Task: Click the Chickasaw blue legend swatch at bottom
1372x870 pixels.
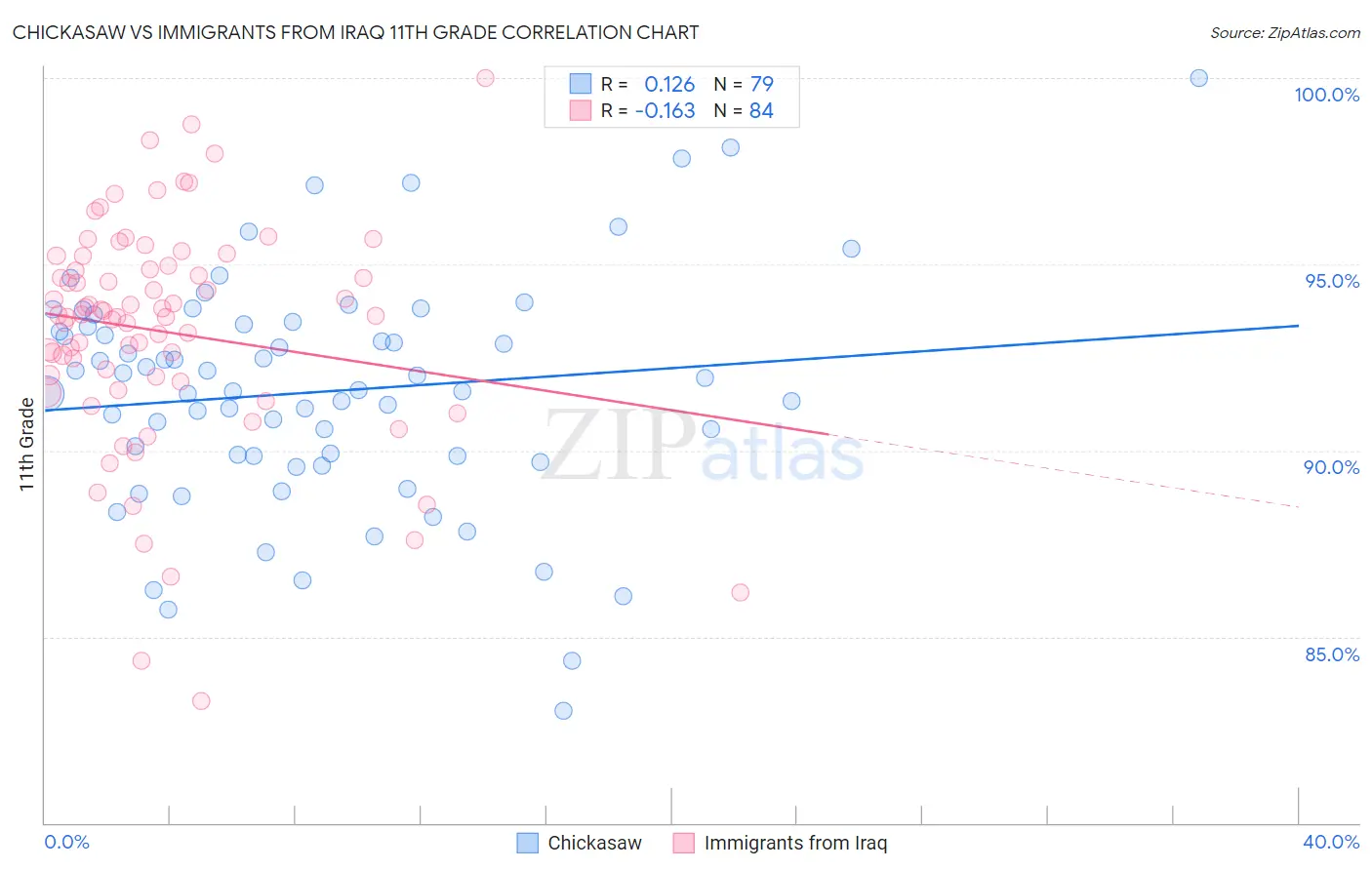Action: [x=527, y=844]
